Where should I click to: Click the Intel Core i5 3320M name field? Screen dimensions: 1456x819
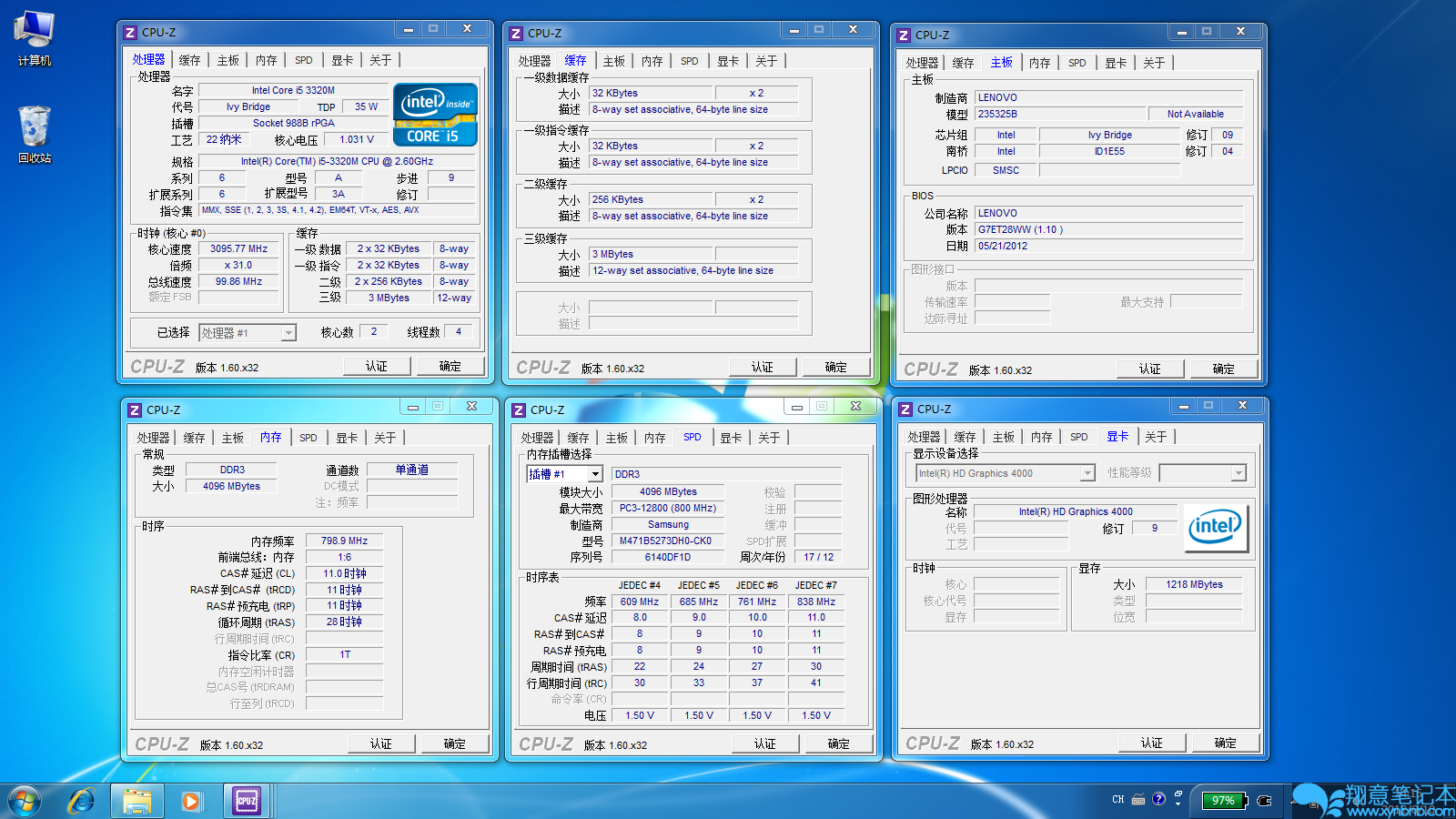tap(293, 91)
